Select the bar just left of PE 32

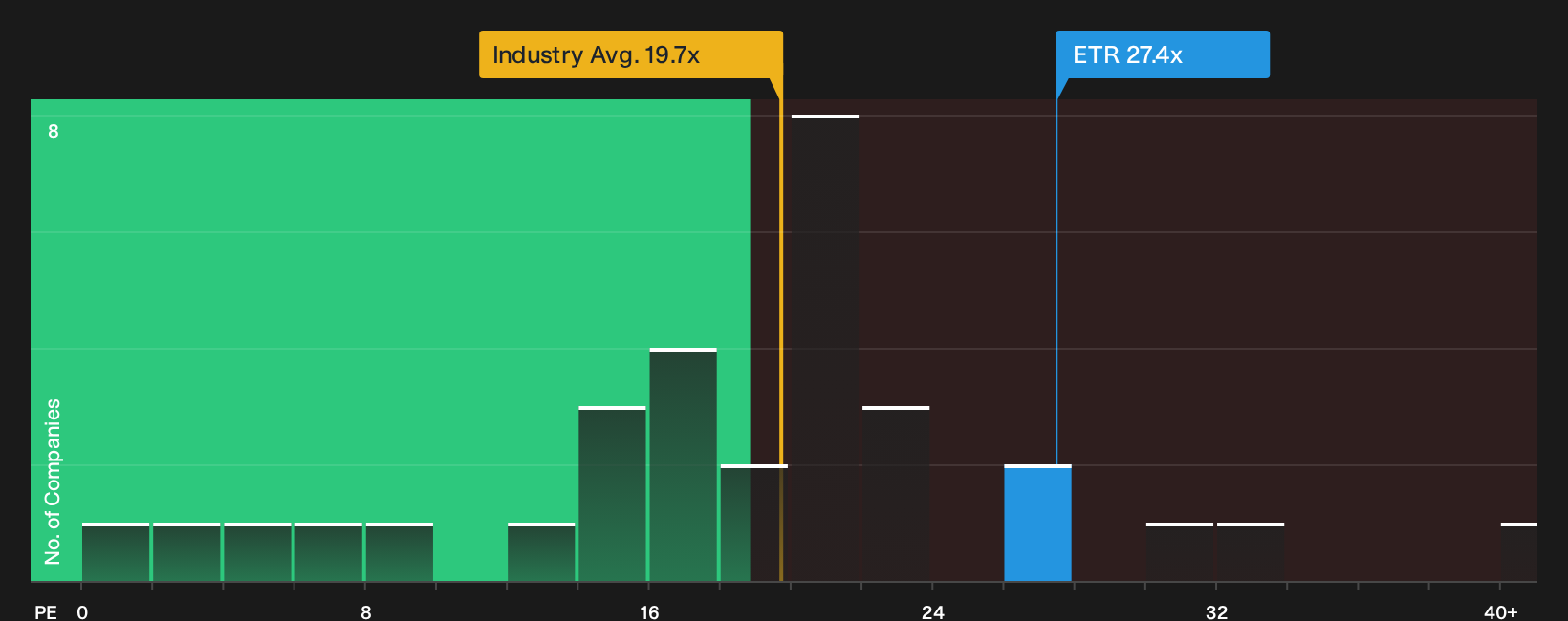point(1180,552)
